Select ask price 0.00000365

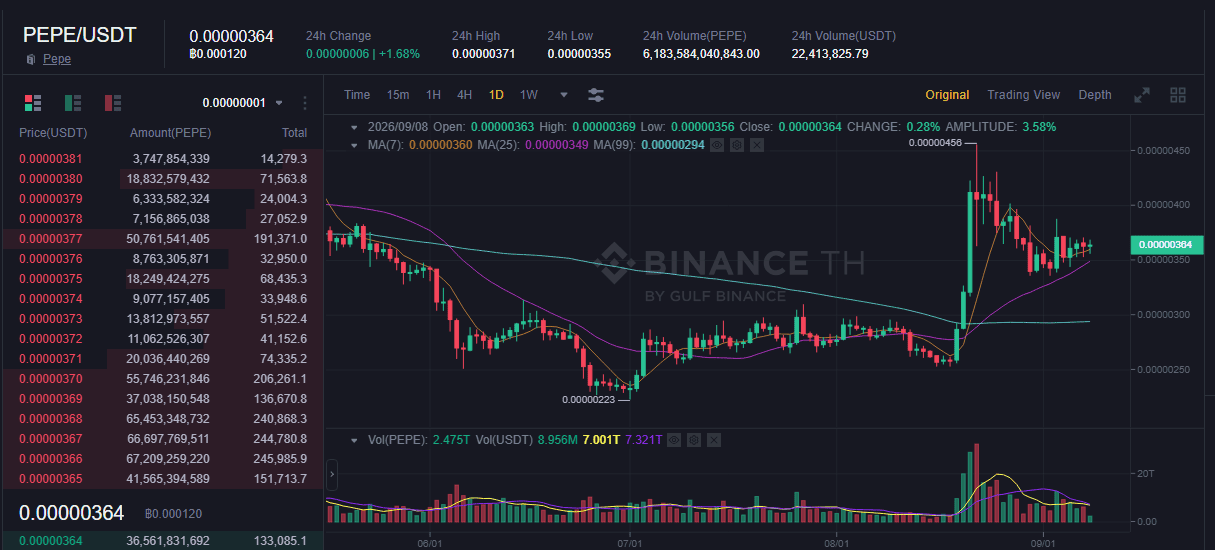click(x=51, y=478)
